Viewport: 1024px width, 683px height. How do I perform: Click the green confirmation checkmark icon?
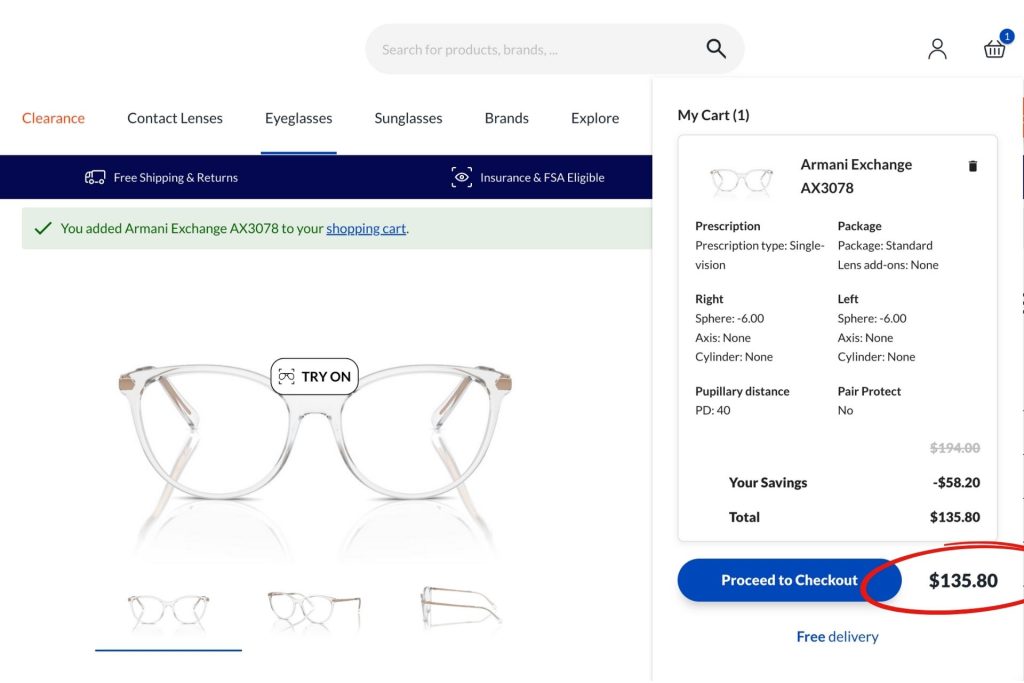41,228
